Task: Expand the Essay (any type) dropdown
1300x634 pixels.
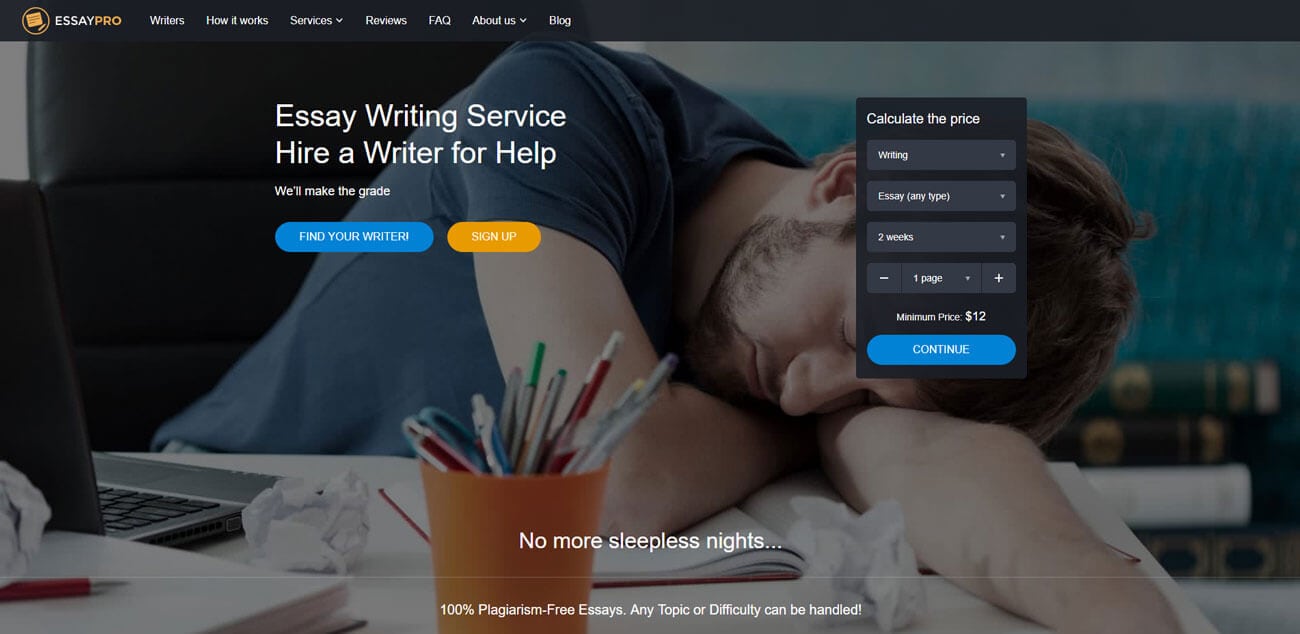Action: pos(941,196)
